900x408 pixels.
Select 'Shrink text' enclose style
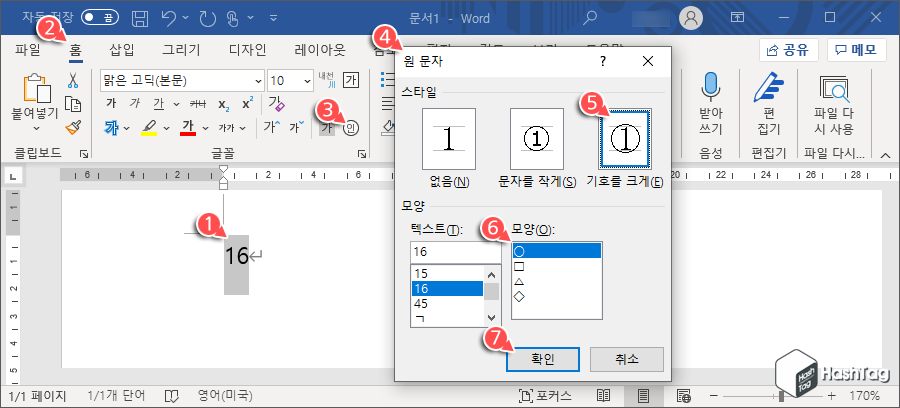click(537, 138)
